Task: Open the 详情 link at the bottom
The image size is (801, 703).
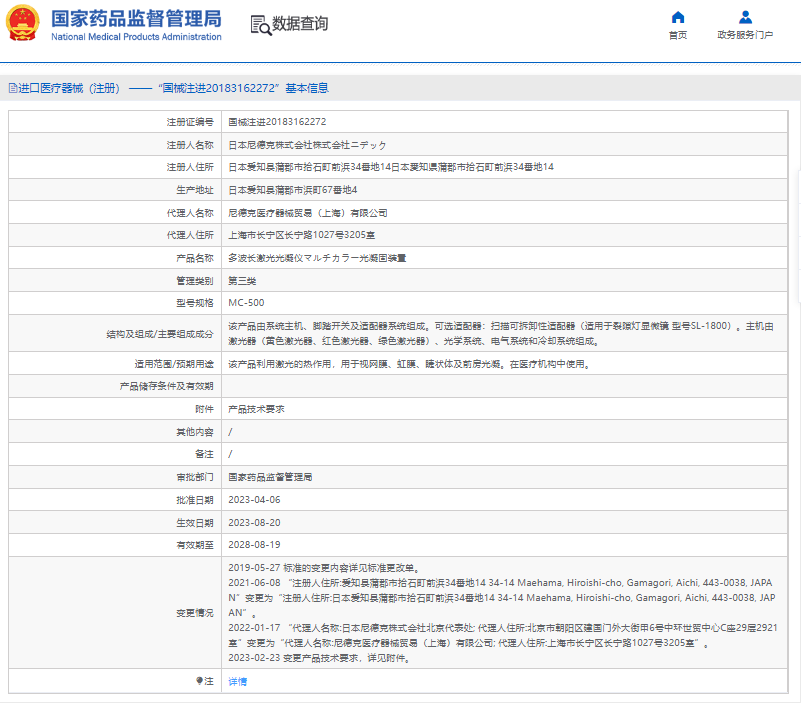Action: click(x=237, y=681)
